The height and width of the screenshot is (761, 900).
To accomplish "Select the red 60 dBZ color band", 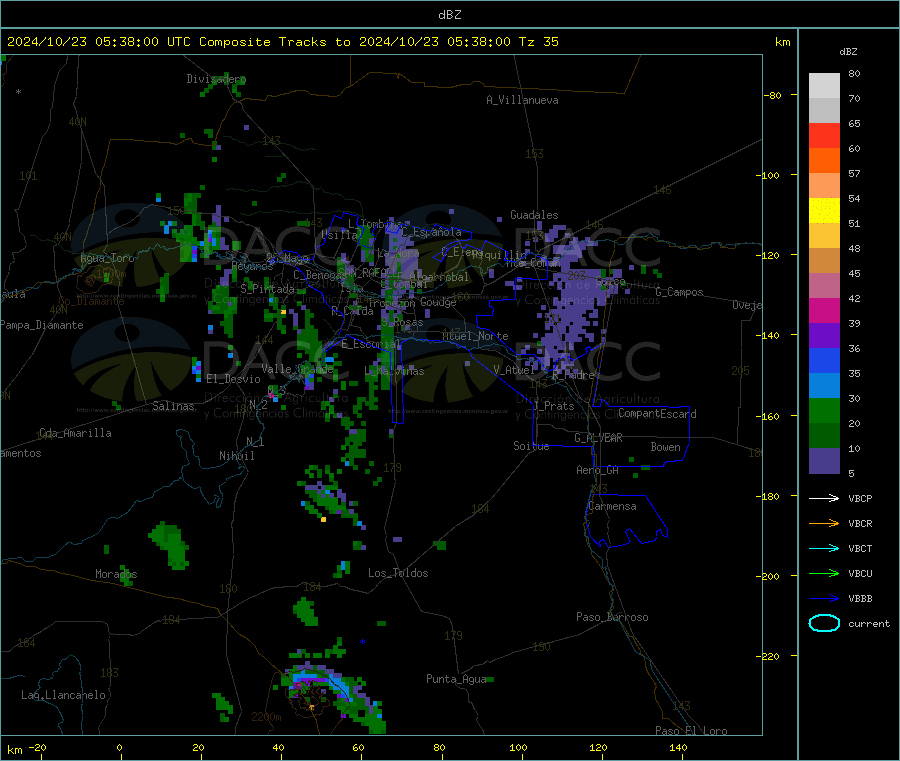I will click(x=824, y=135).
